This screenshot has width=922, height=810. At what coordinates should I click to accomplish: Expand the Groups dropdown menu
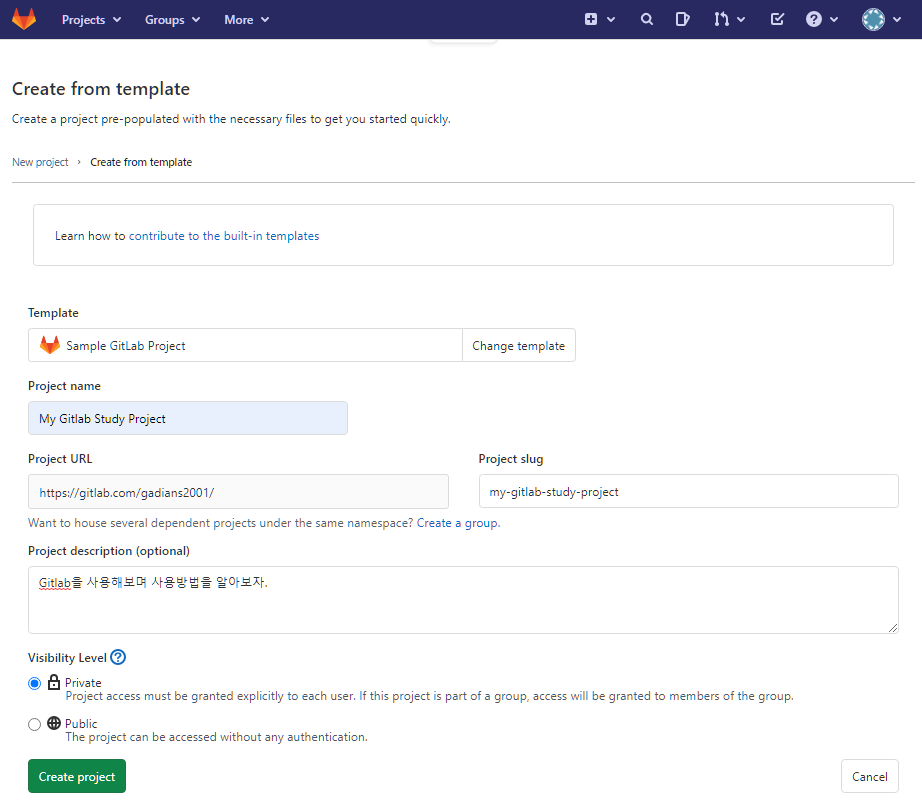tap(172, 19)
